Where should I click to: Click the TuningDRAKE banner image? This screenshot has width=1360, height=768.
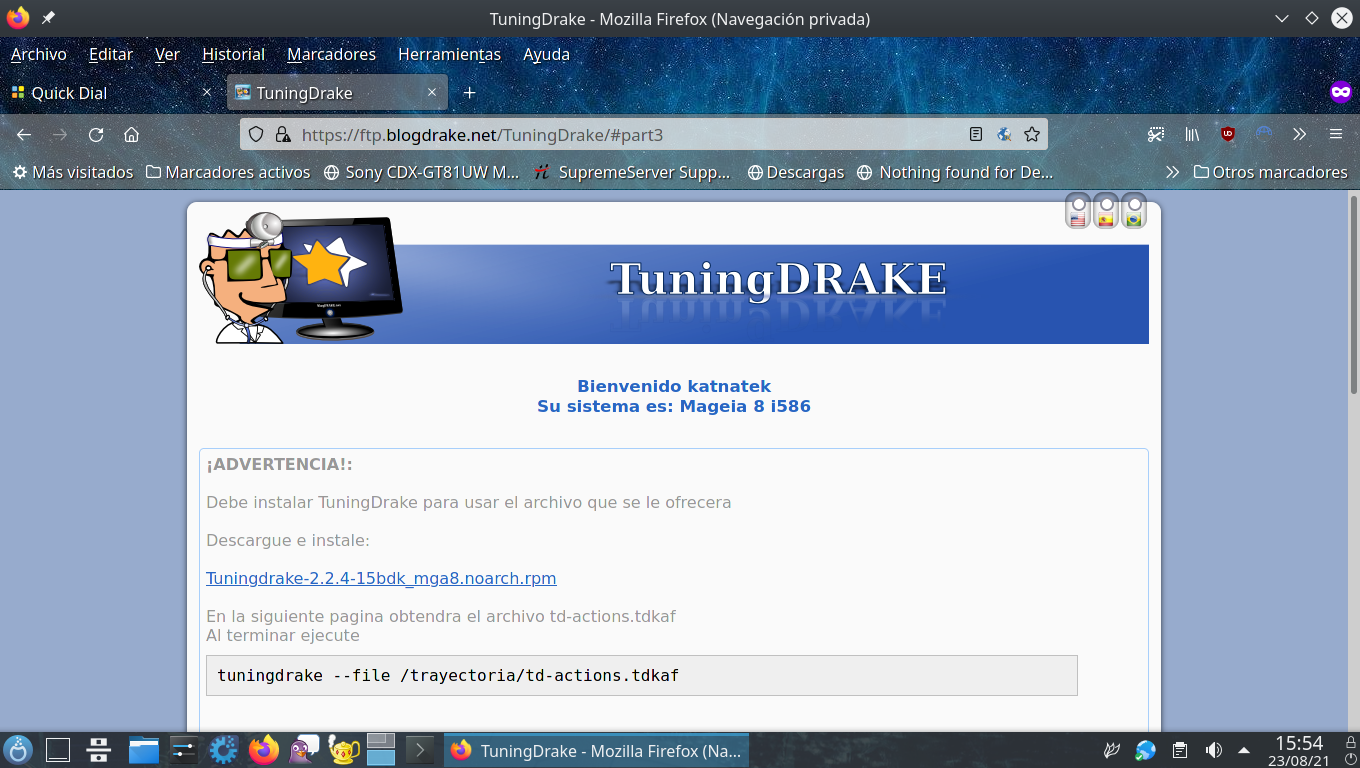click(x=674, y=279)
